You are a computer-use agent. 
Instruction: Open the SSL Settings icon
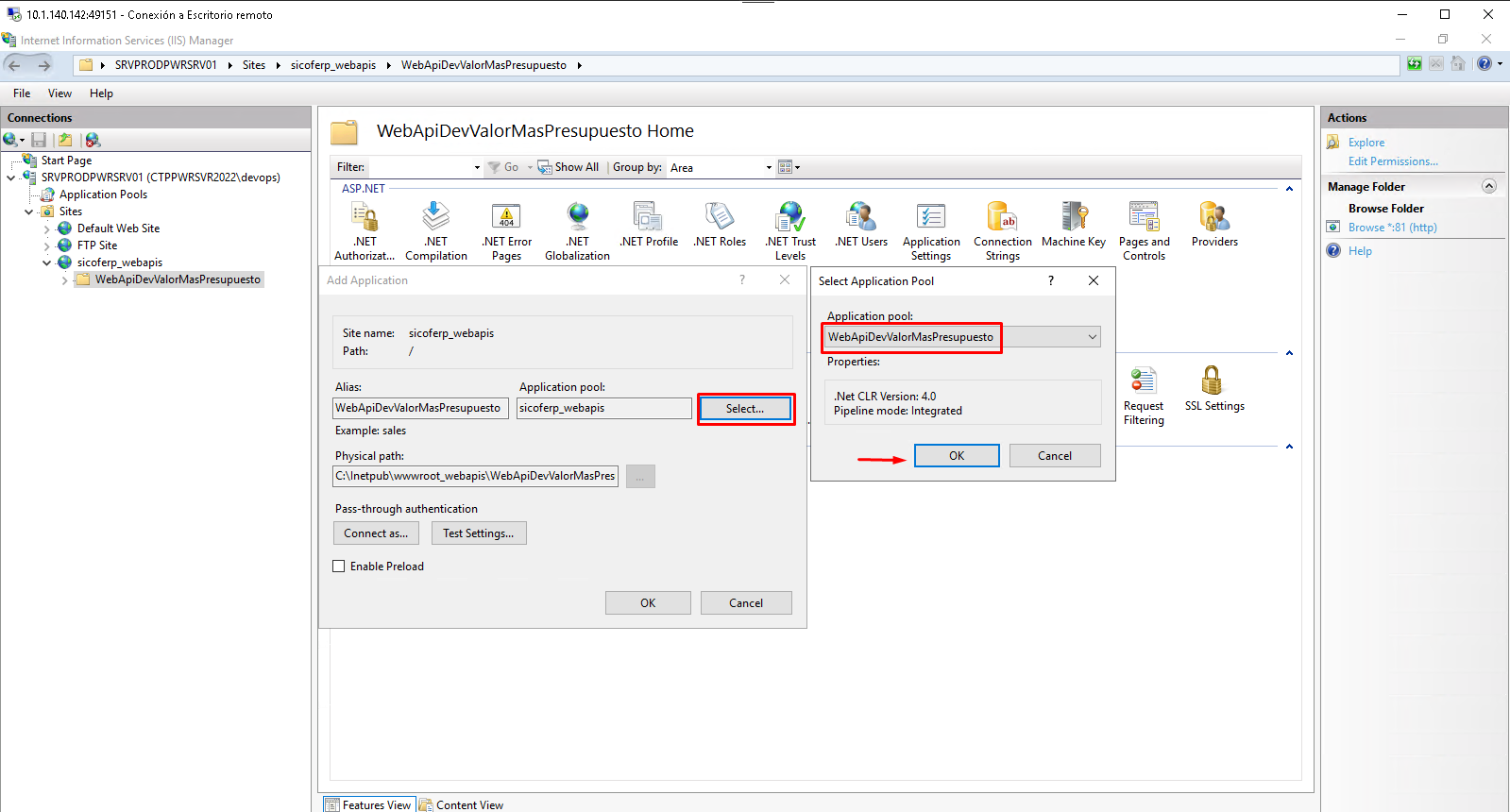1213,388
